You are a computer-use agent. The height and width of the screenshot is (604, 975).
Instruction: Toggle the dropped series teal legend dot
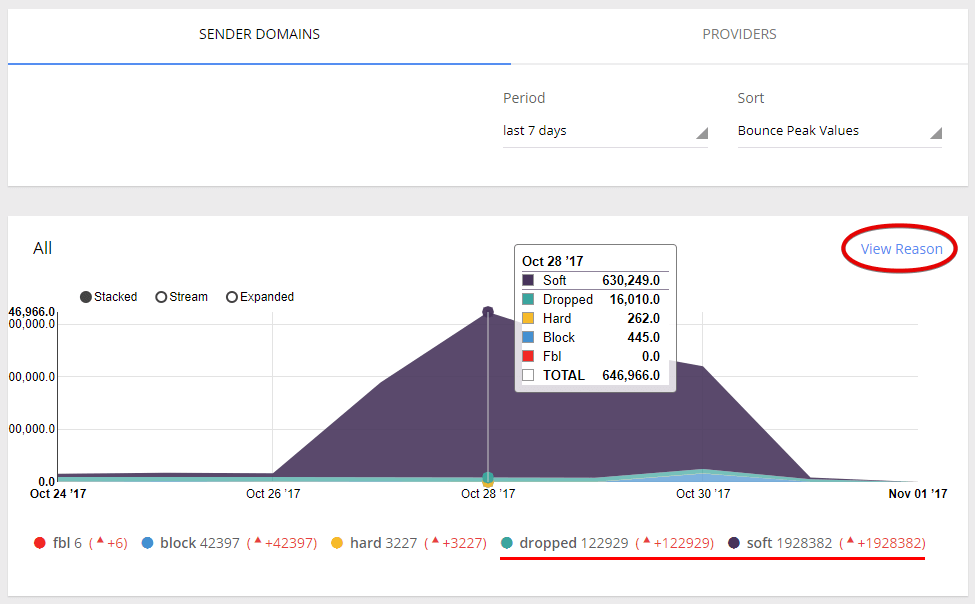click(x=507, y=543)
